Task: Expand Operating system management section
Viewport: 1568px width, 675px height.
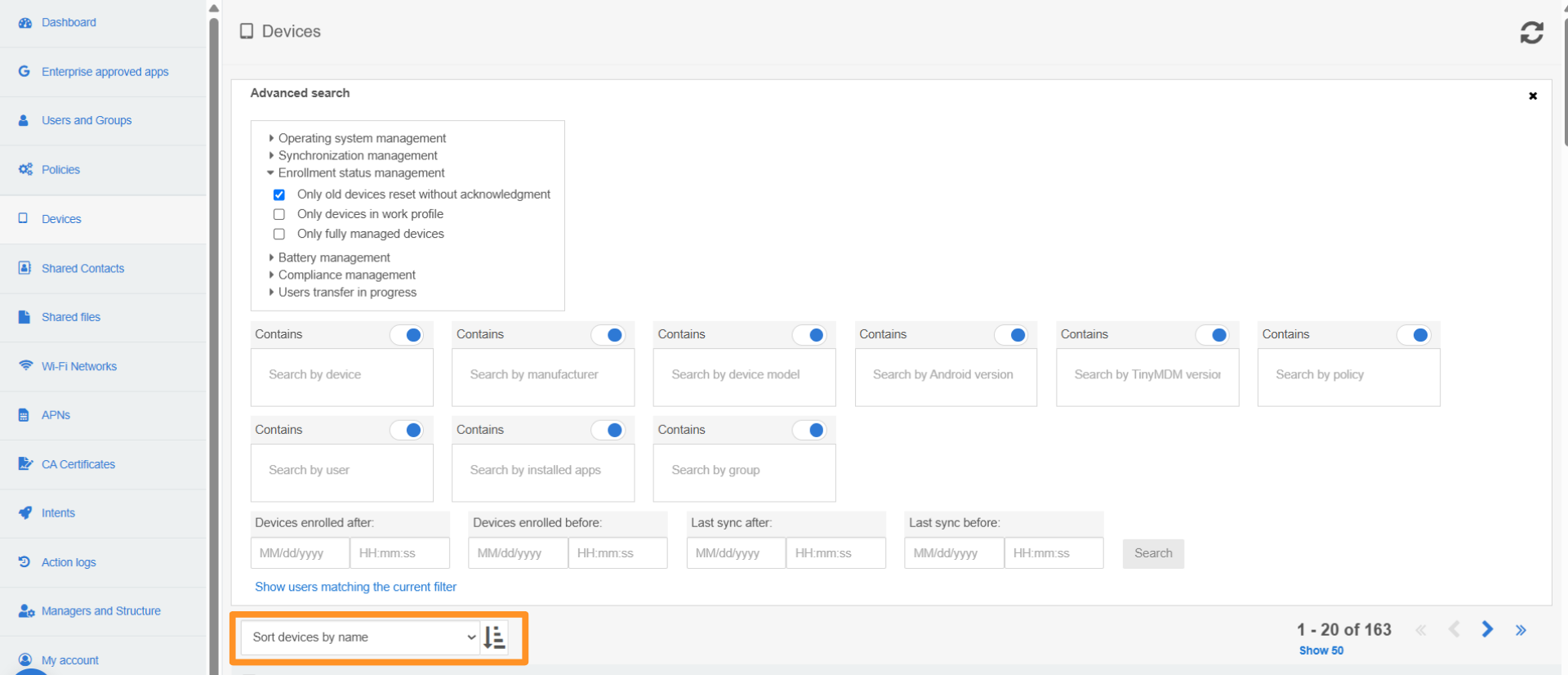Action: pyautogui.click(x=362, y=138)
